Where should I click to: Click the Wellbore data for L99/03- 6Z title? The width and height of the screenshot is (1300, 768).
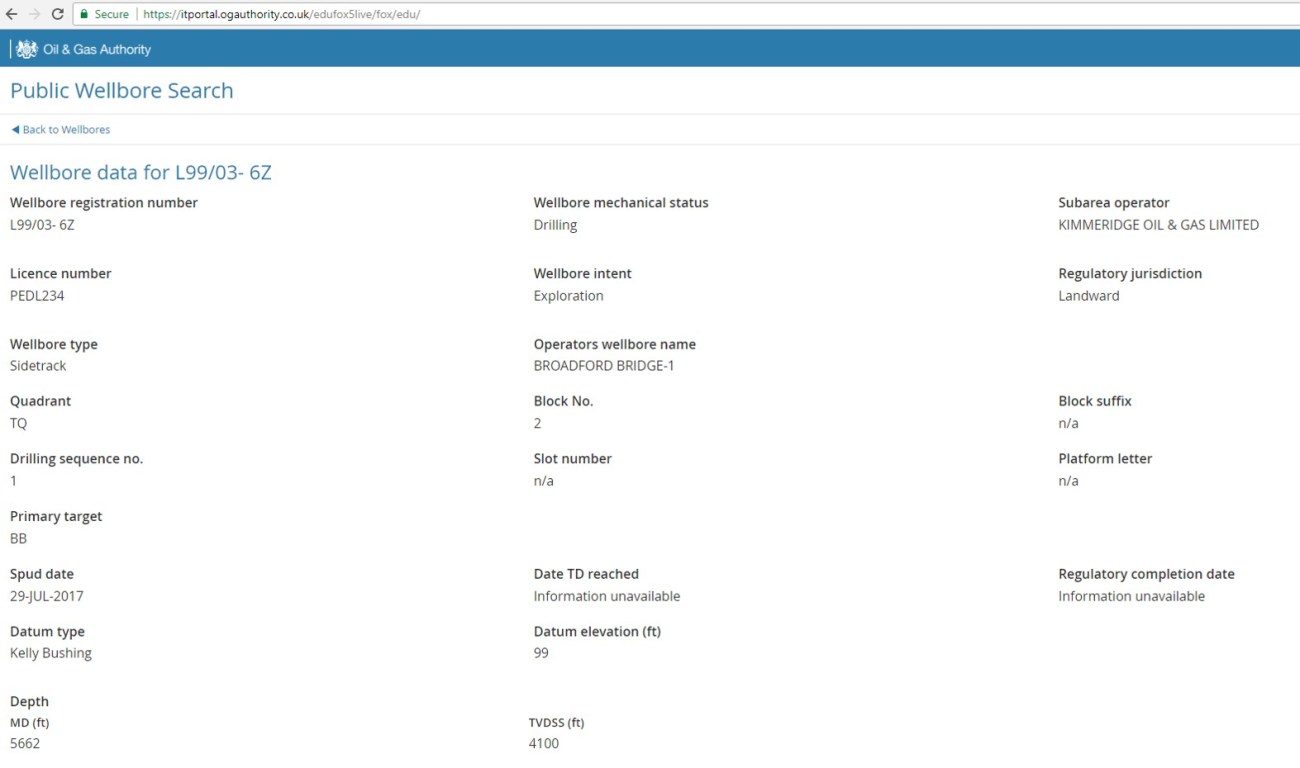click(x=140, y=172)
